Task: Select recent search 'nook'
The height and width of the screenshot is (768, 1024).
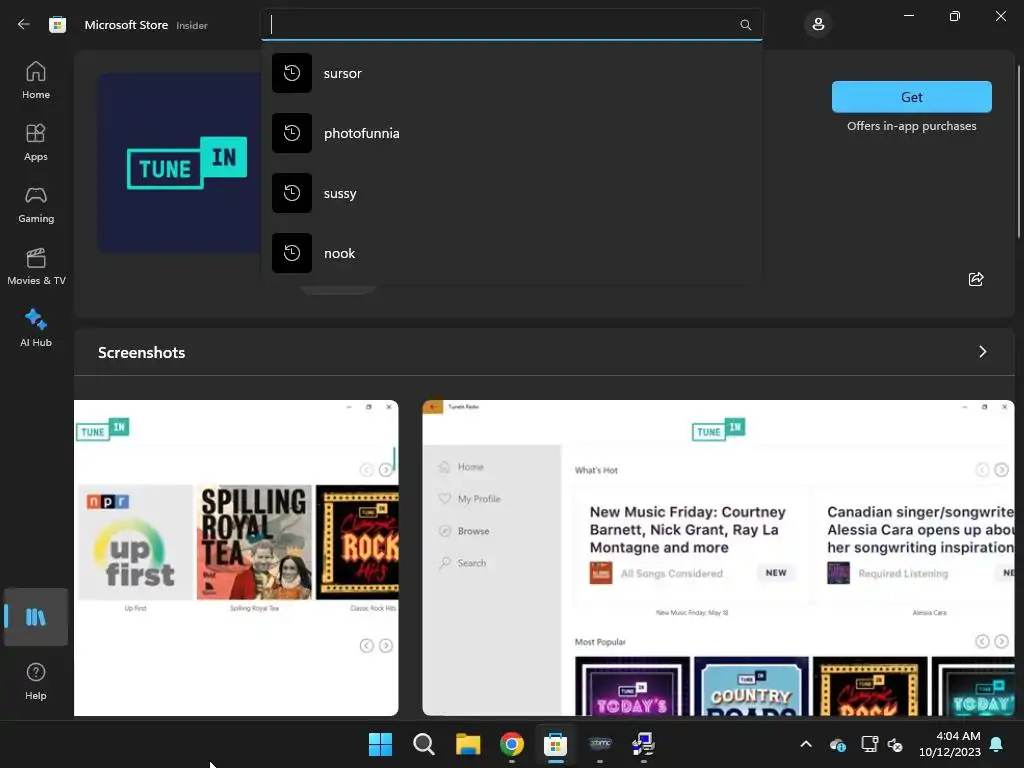Action: (512, 253)
